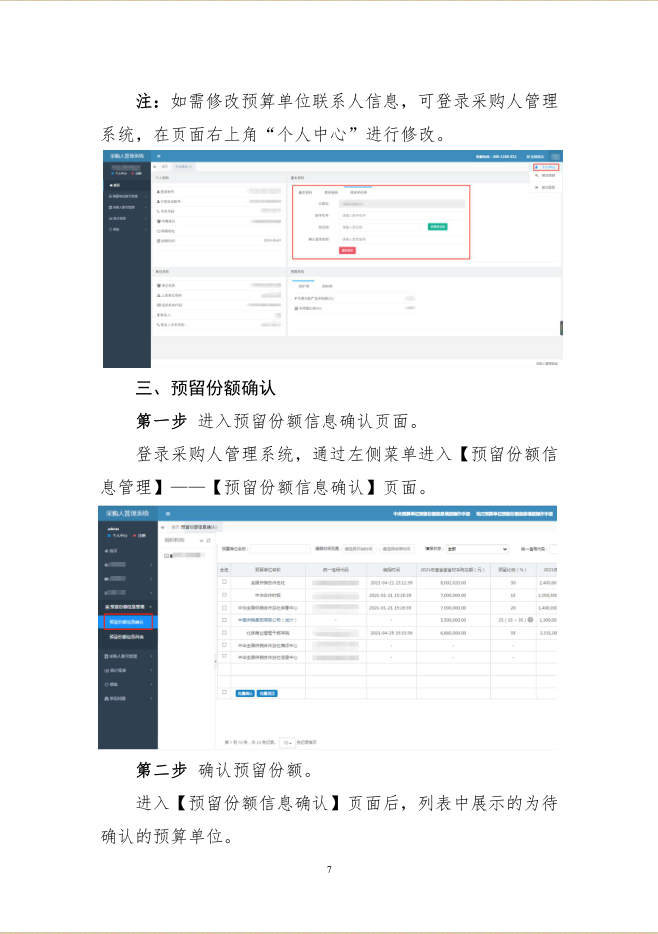Tick checkbox for the 8,002,020.00 row
Image resolution: width=658 pixels, height=934 pixels.
click(x=224, y=582)
